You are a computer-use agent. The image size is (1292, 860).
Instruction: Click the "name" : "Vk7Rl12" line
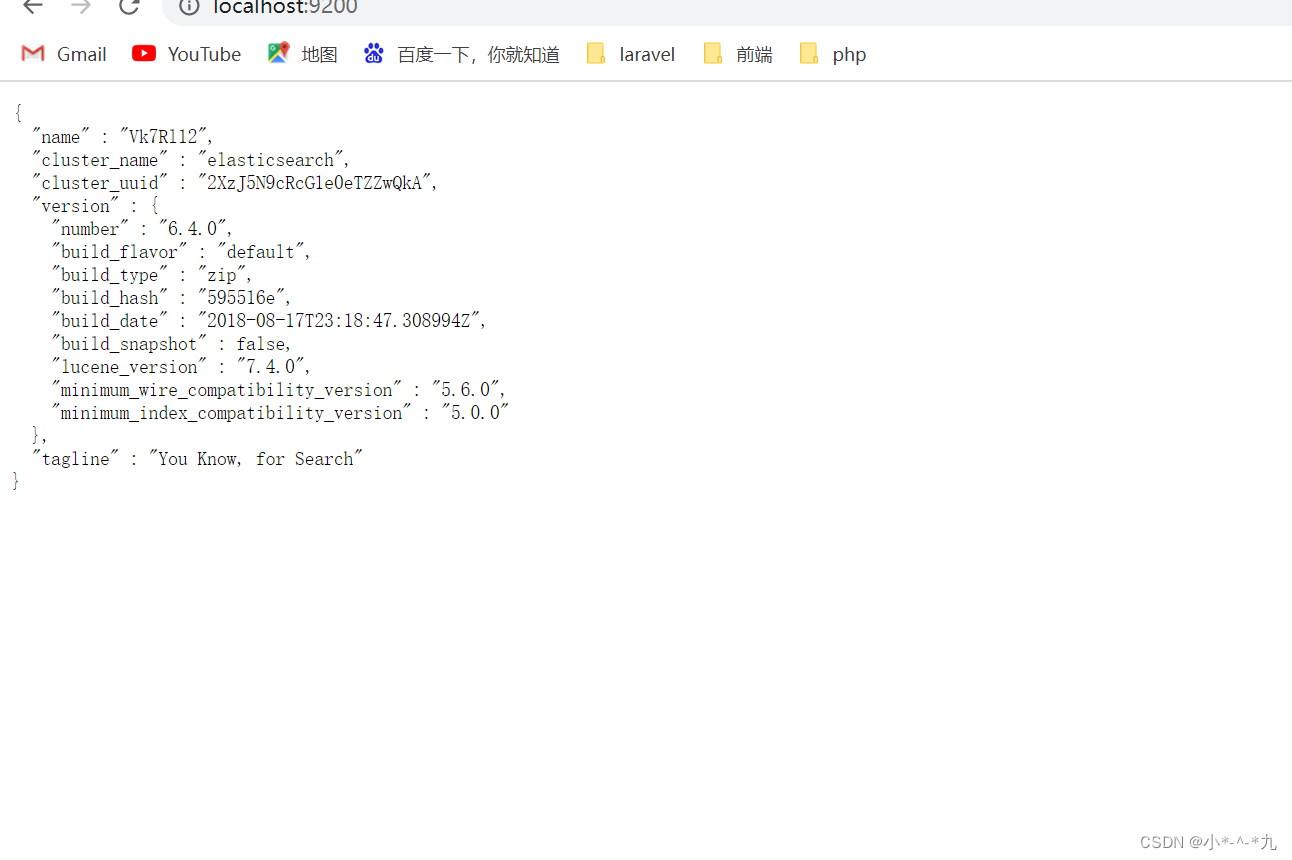(123, 137)
